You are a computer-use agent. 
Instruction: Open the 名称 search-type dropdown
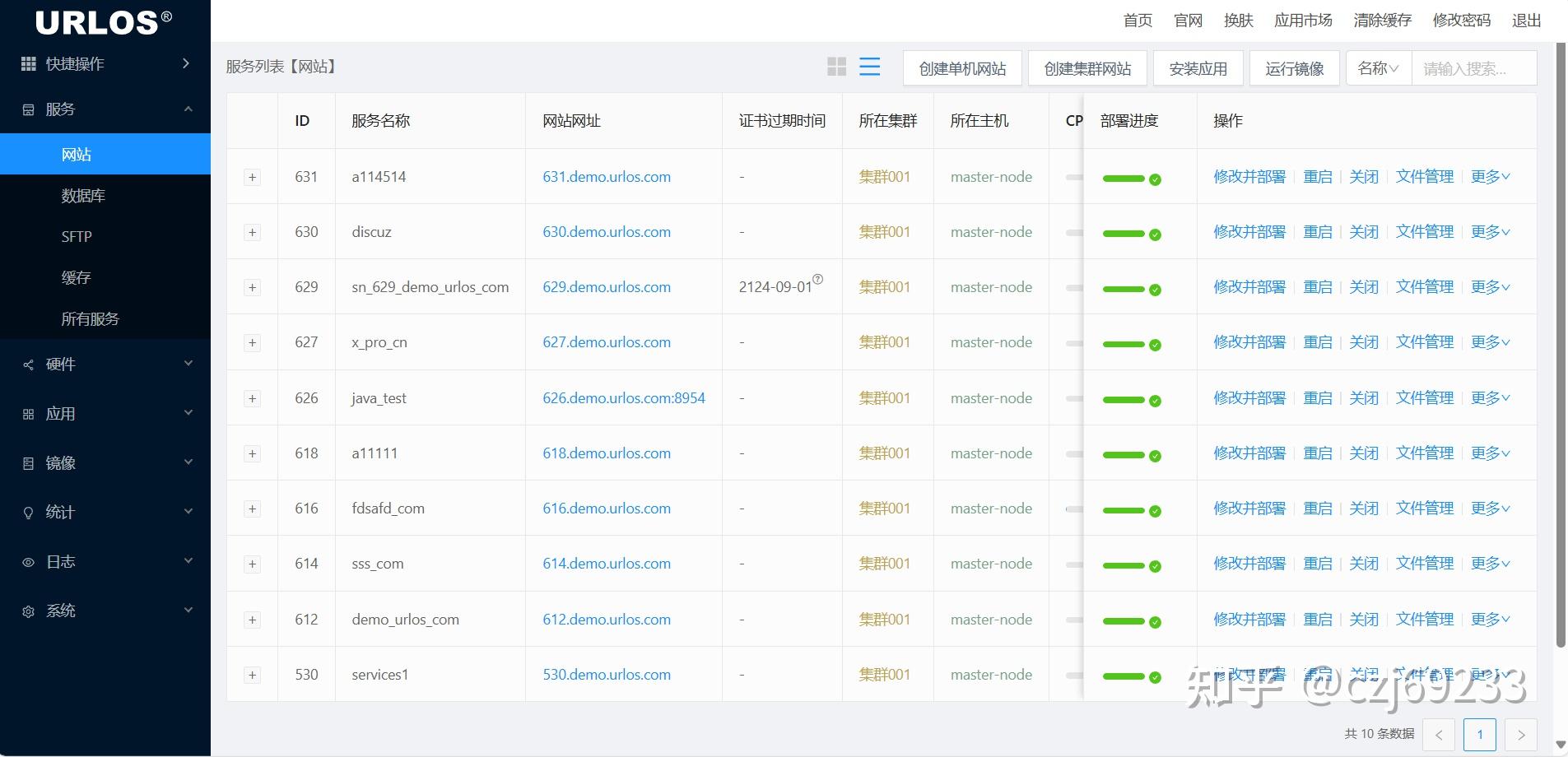(1379, 68)
